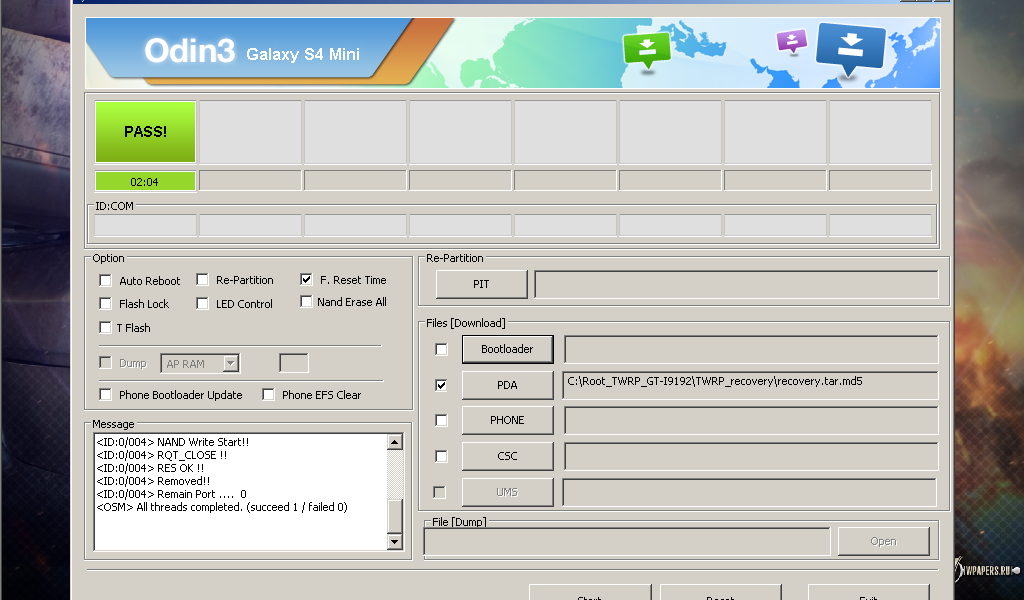Toggle the Re-Partition checkbox
The image size is (1024, 600).
click(x=203, y=280)
